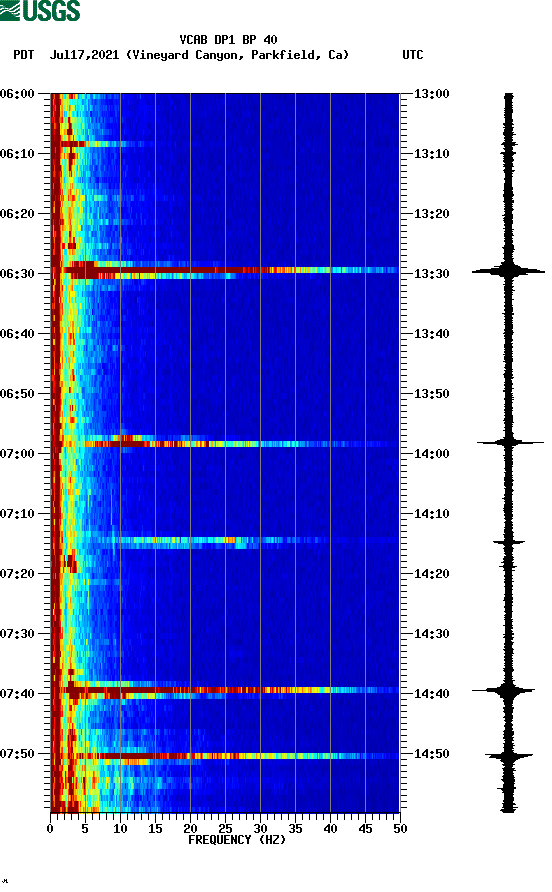Click the 07:20 PDT time label
Viewport: 552px width, 892px height.
click(18, 573)
